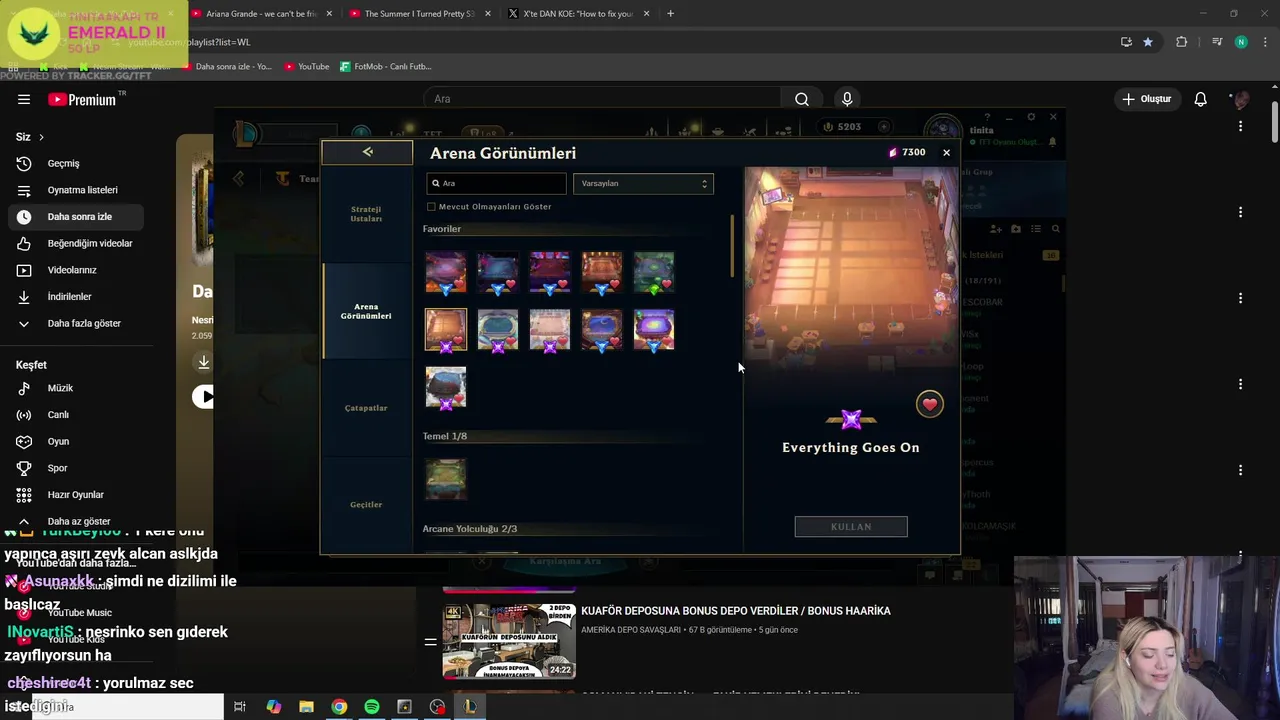Open Chrome media controls icon
Screen dimensions: 1280x720
pyautogui.click(x=1217, y=42)
